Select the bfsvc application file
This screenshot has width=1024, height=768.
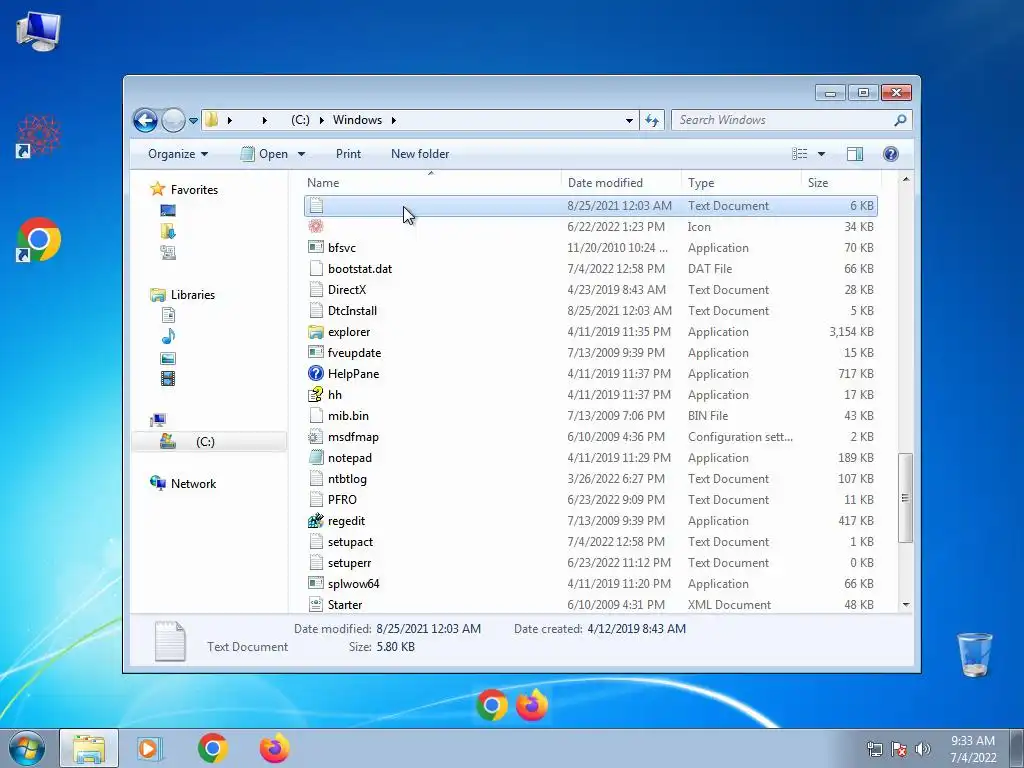click(591, 248)
